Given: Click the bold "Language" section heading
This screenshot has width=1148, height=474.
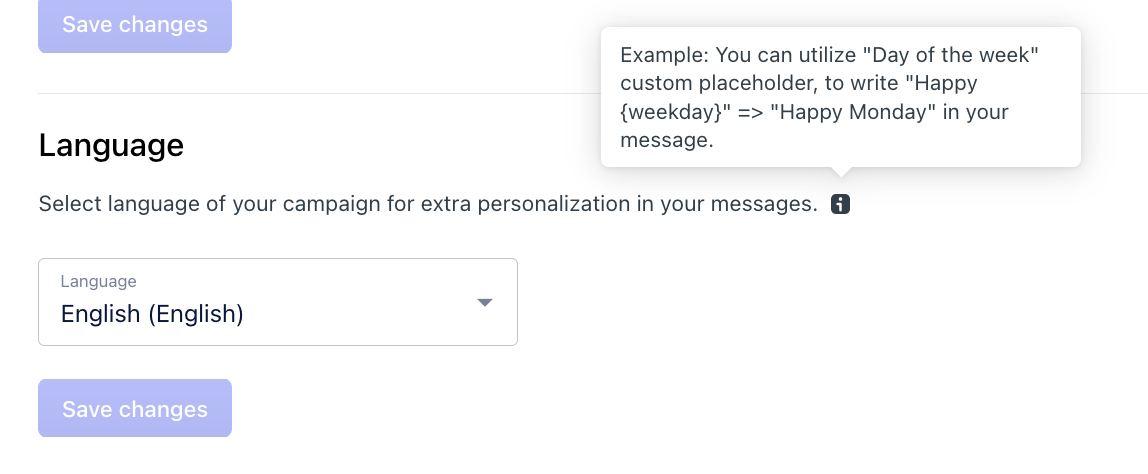Looking at the screenshot, I should (111, 145).
